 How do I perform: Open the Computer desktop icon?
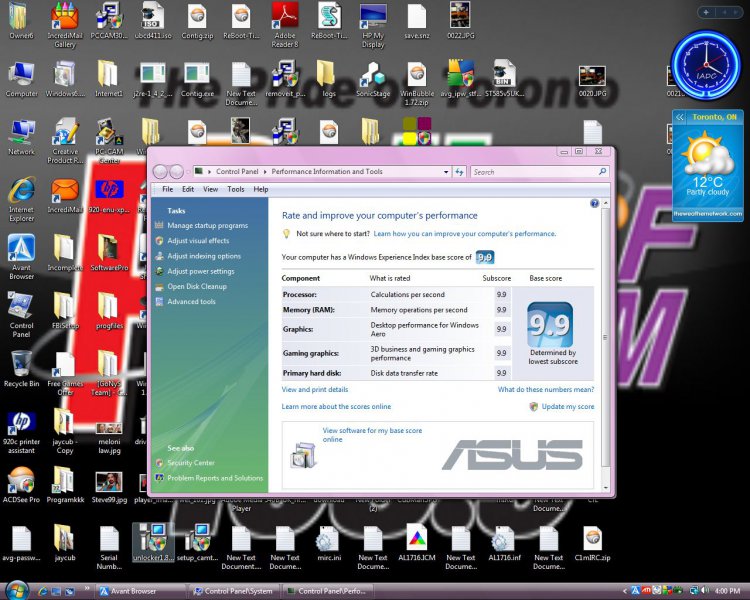[21, 80]
